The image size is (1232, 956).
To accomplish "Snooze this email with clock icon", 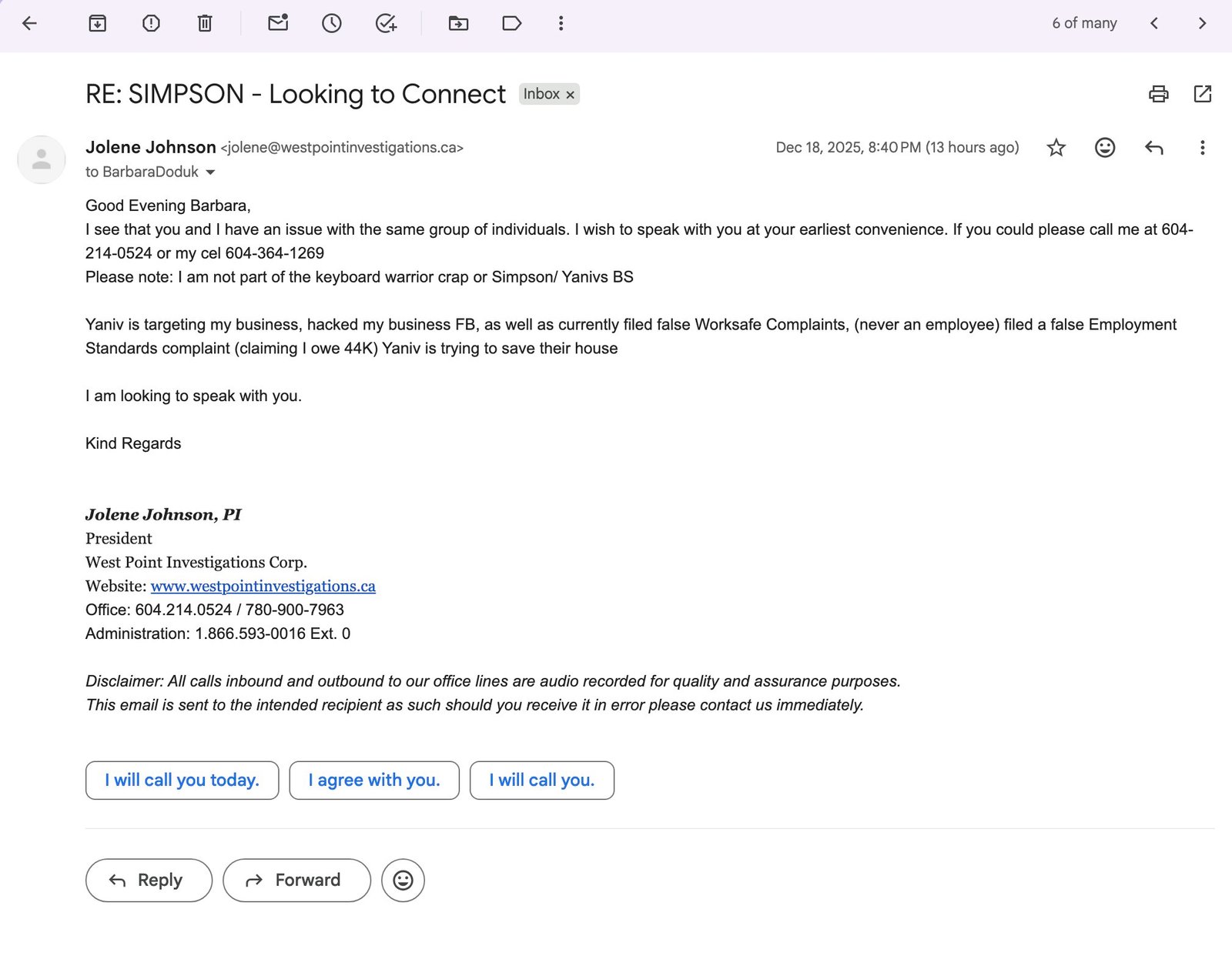I will [332, 23].
